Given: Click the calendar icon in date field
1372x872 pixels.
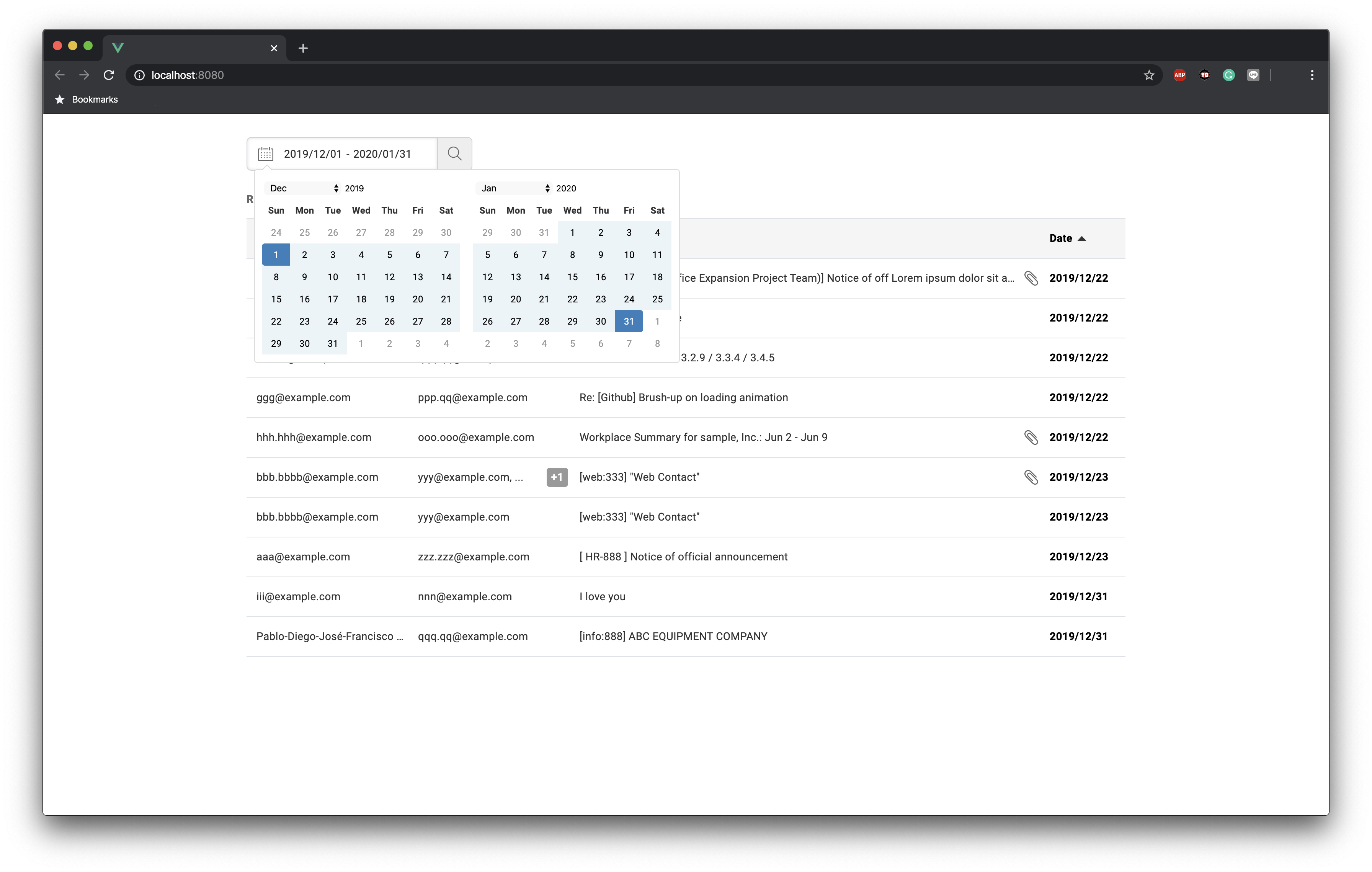Looking at the screenshot, I should point(266,154).
